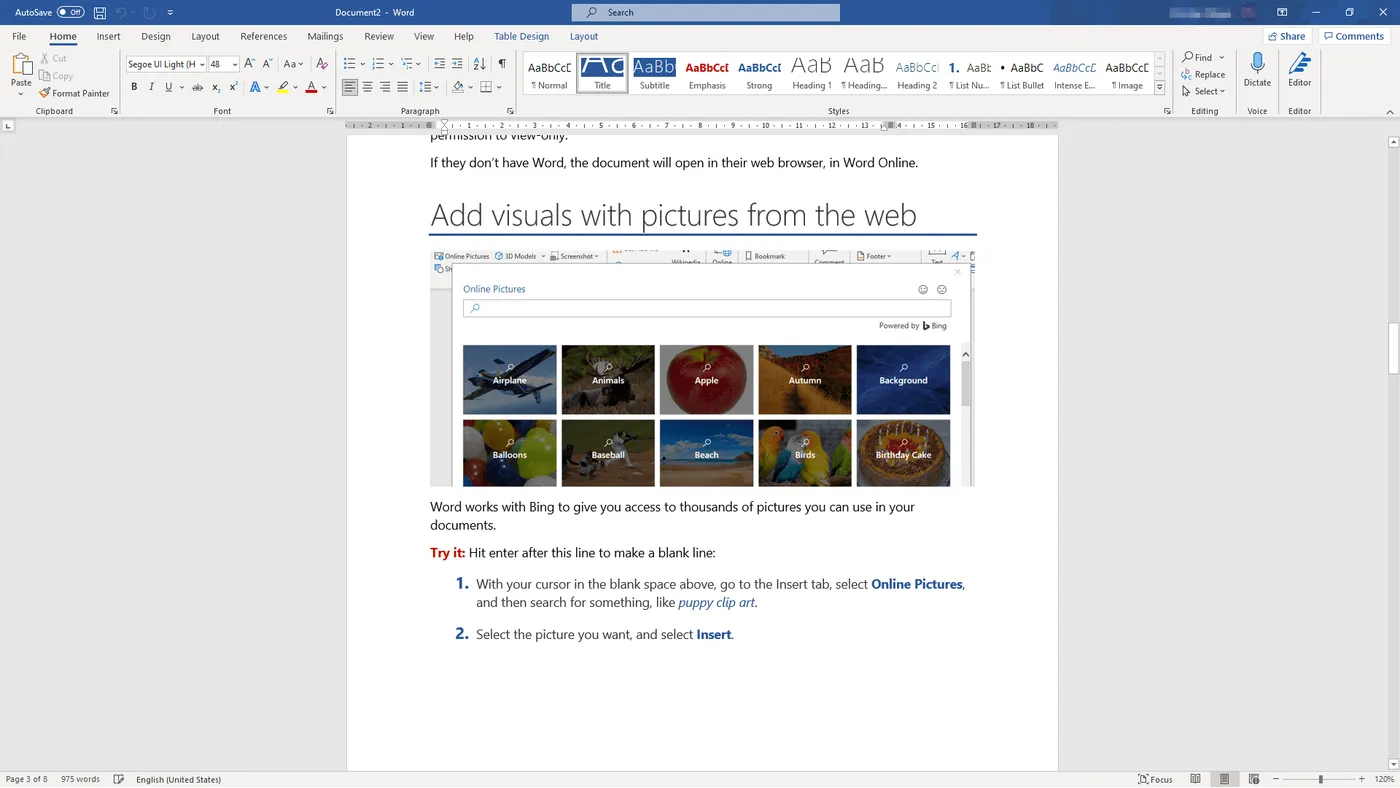Open the Comments button

[x=1353, y=36]
